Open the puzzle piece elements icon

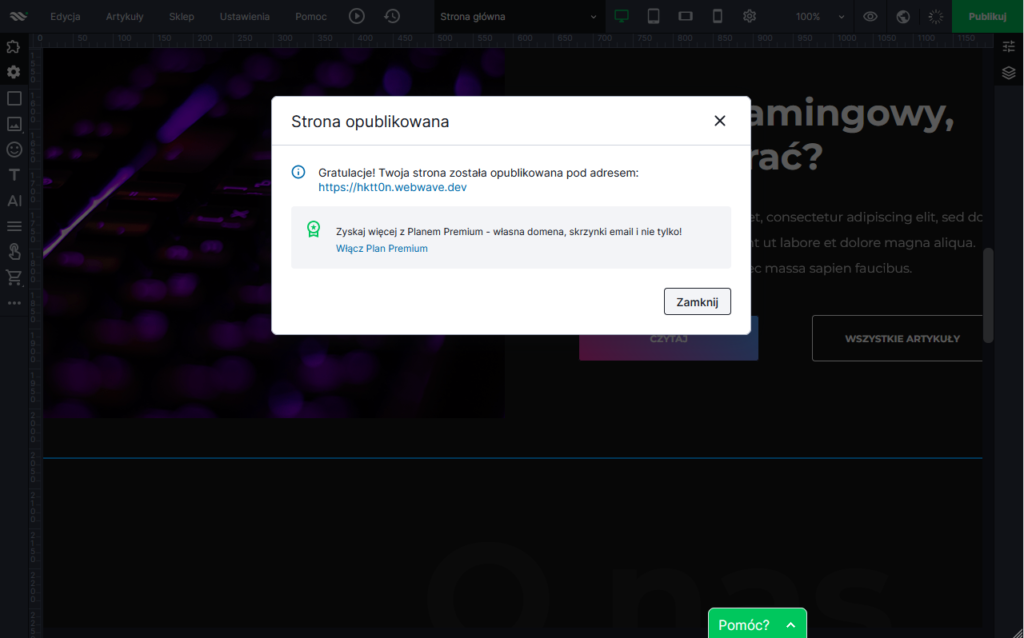click(x=14, y=46)
